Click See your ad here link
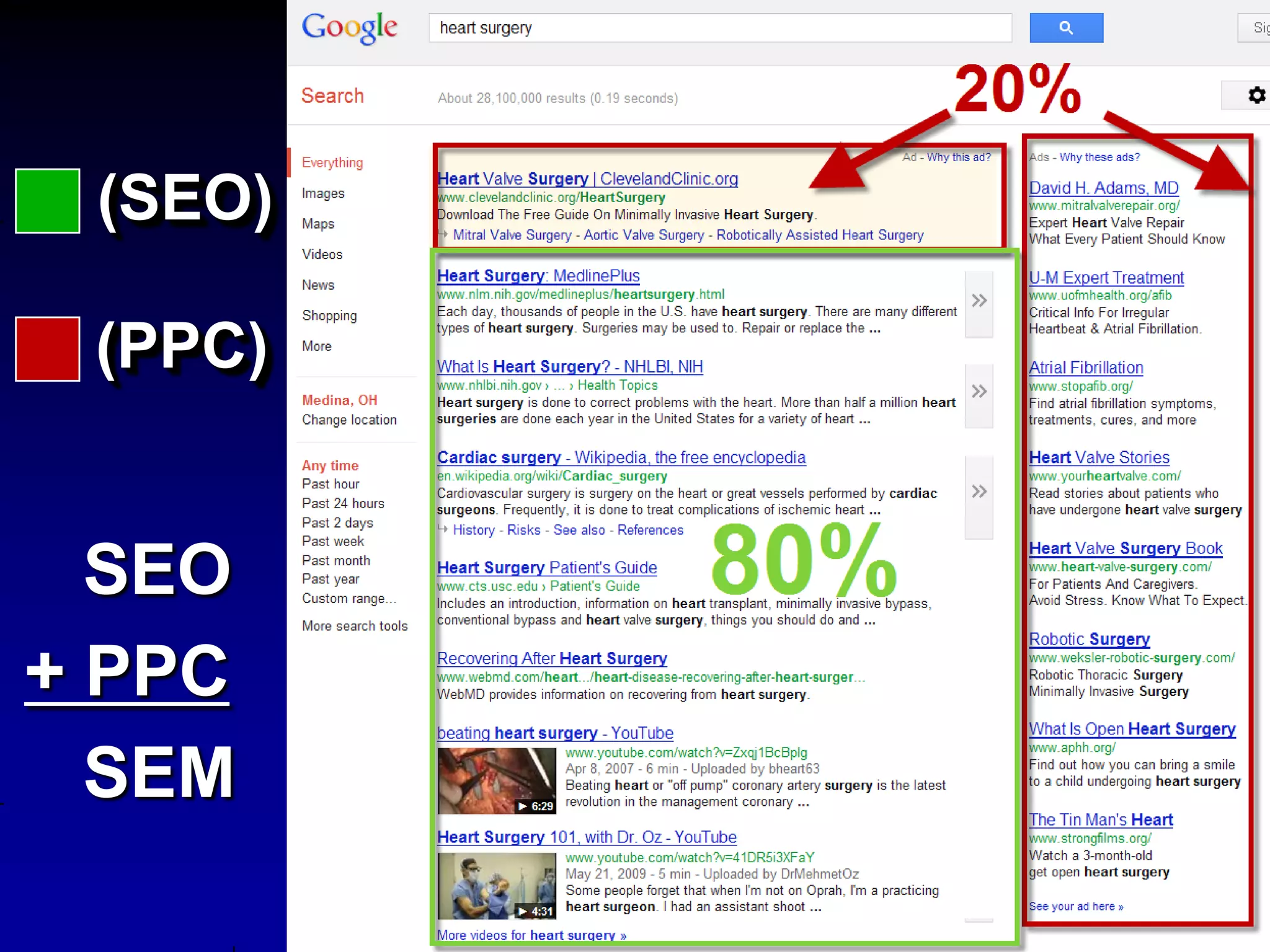 1076,906
